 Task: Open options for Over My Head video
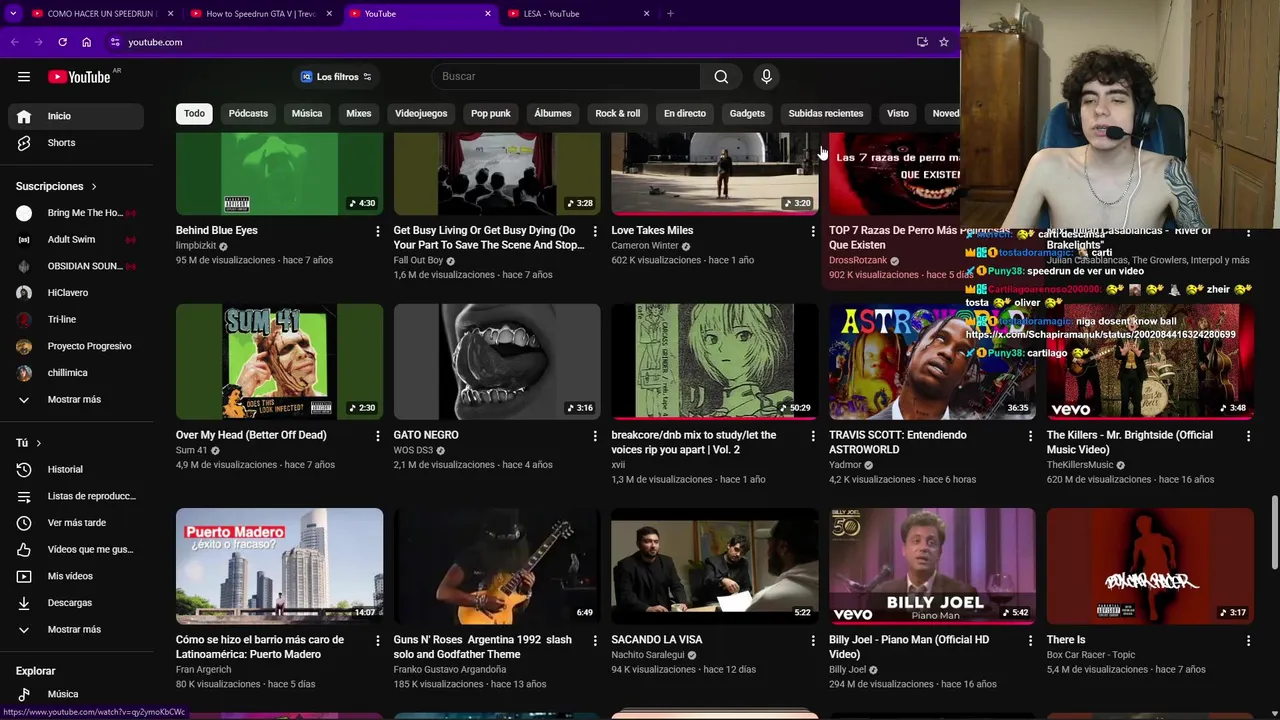click(x=377, y=436)
